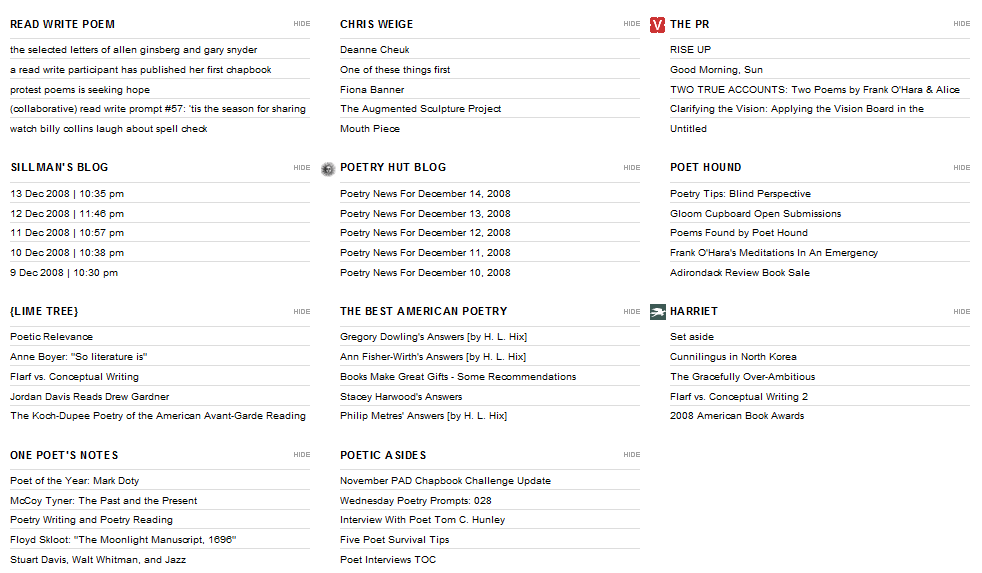Open Sillman's '11 Dec 2008 | 10:57 pm' entry
This screenshot has width=982, height=573.
67,232
